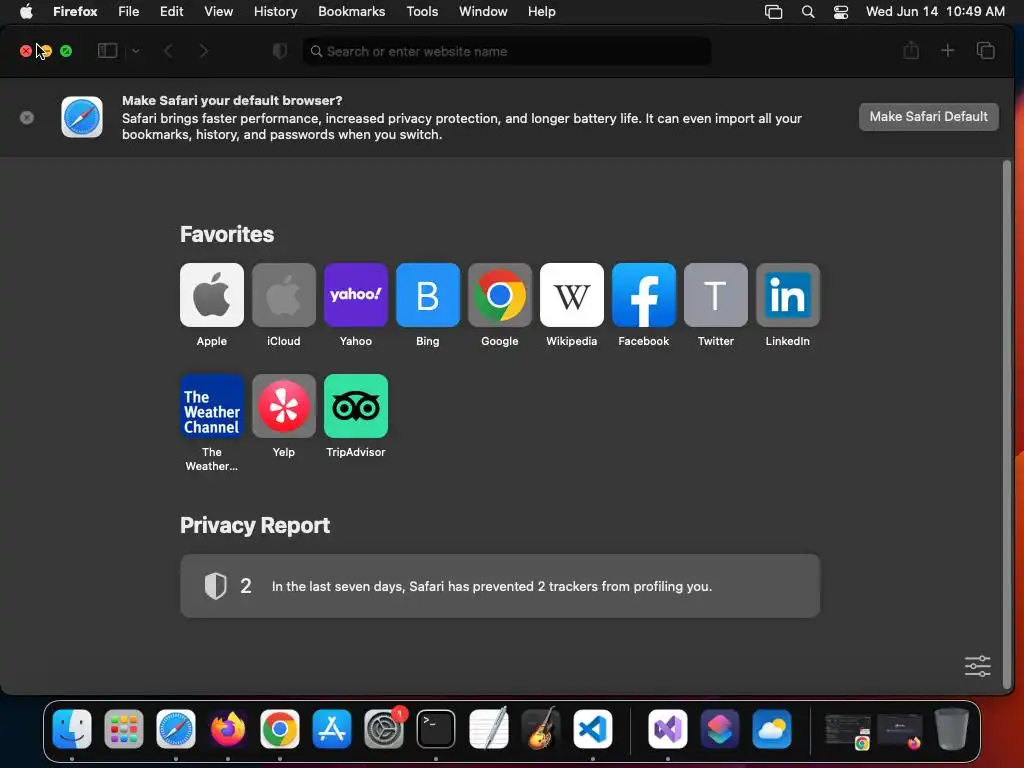Open System Settings from the Dock
The width and height of the screenshot is (1024, 768).
384,729
